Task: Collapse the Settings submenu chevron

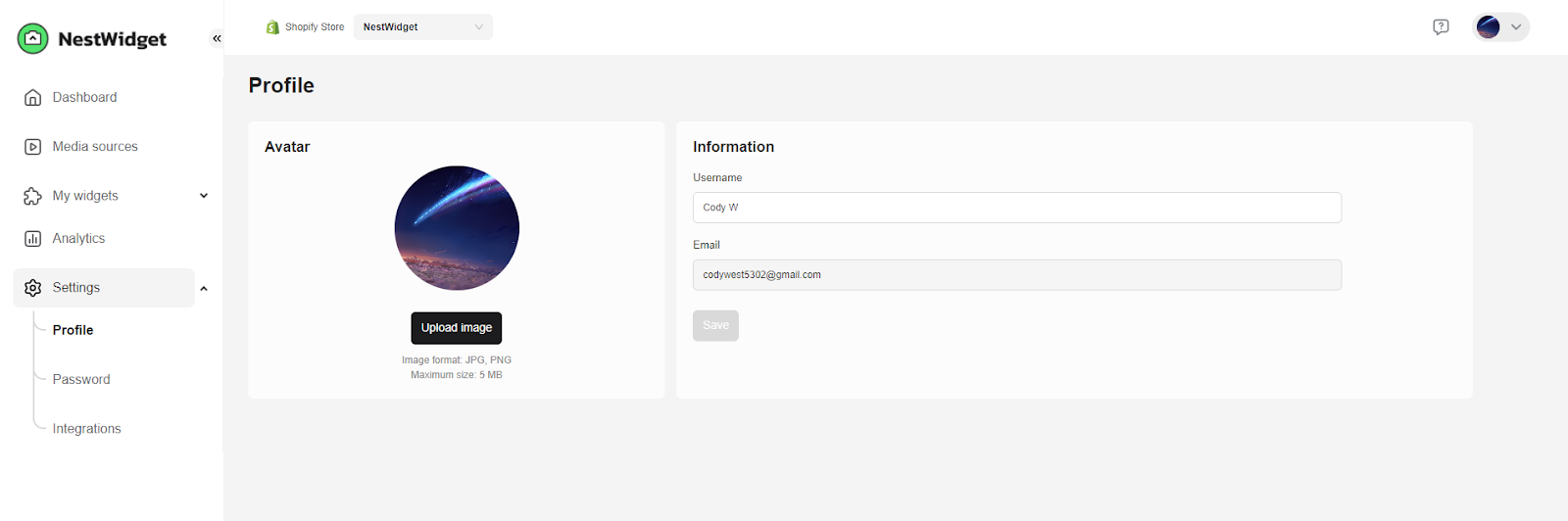Action: [x=204, y=289]
